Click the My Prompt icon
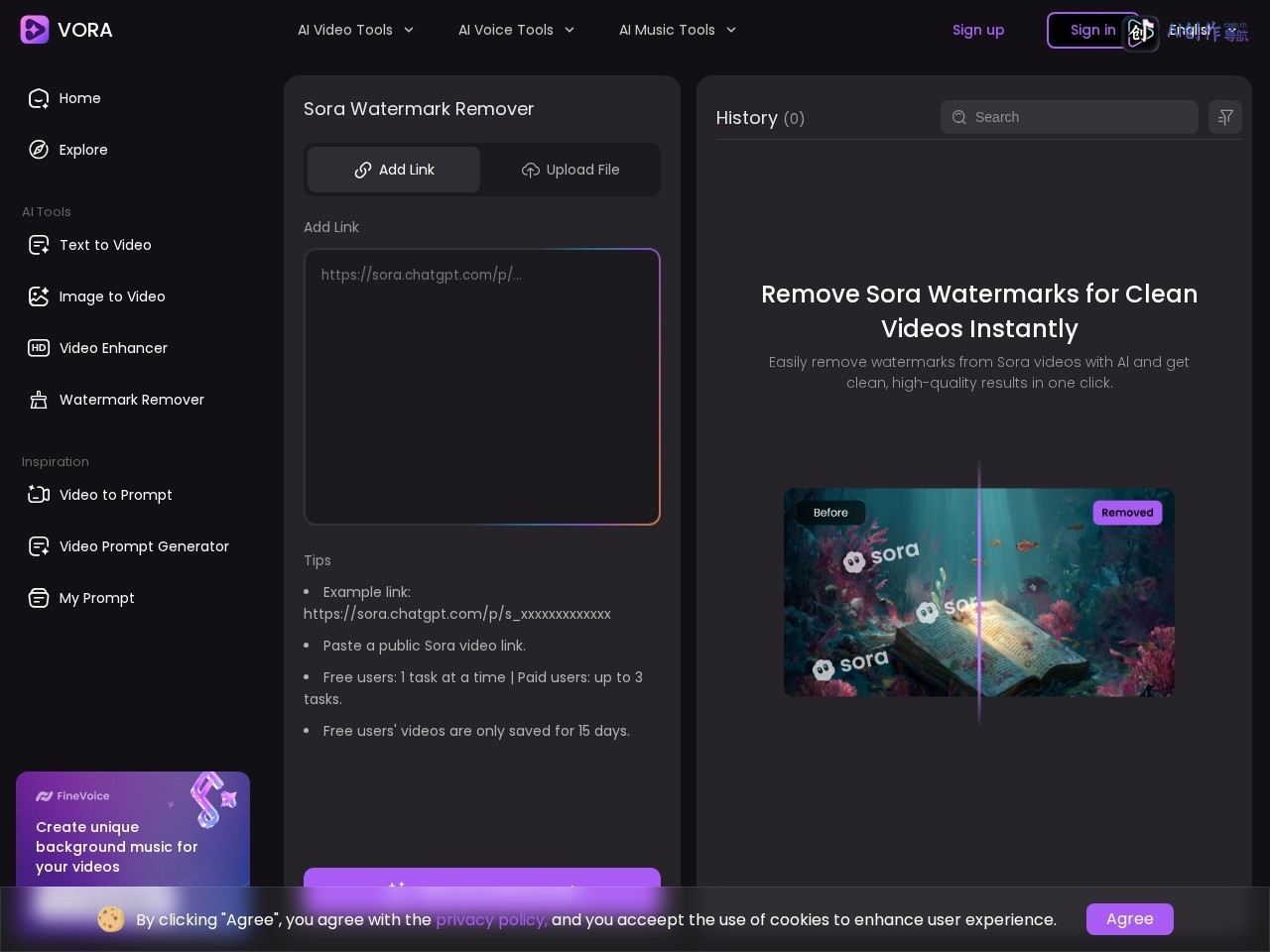Viewport: 1270px width, 952px height. tap(39, 598)
